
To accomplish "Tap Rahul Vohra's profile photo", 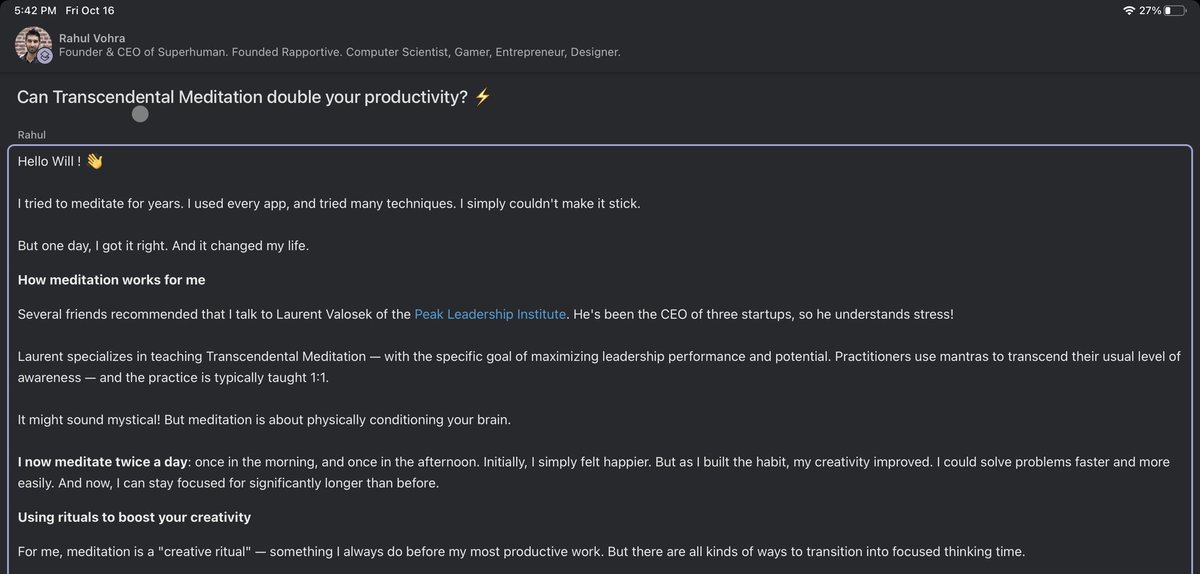I will click(x=33, y=44).
